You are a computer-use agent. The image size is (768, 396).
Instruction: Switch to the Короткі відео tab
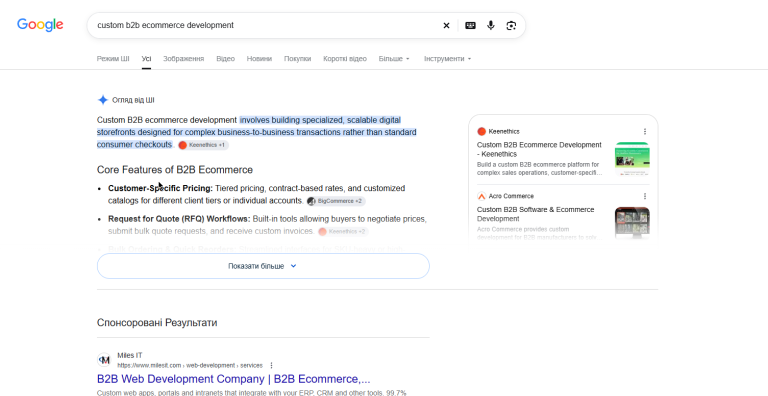(345, 59)
